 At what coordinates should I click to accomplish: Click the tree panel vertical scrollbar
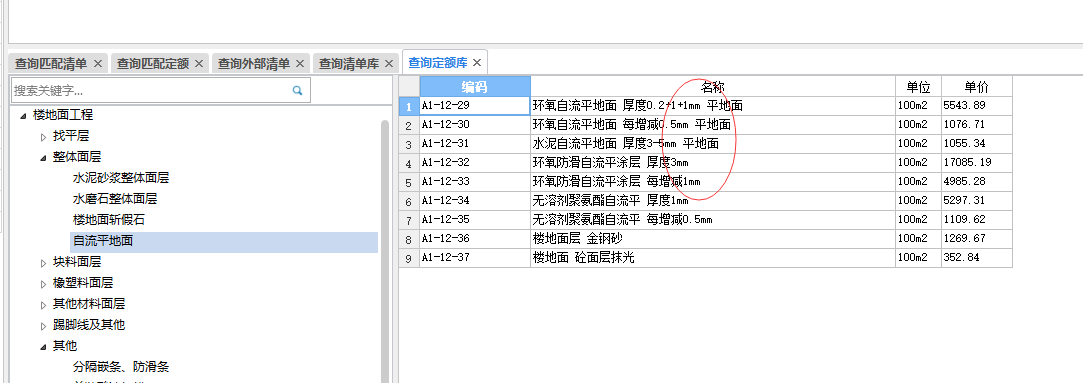(385, 251)
